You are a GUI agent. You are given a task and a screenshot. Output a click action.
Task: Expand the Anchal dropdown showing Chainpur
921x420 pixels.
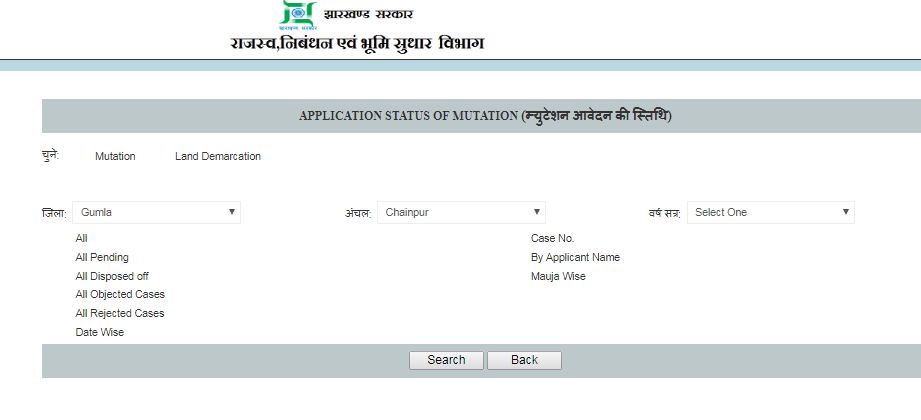pos(462,212)
